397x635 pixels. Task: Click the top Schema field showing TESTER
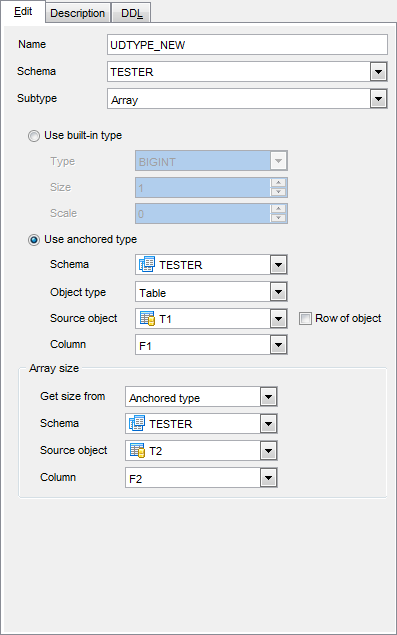point(239,72)
